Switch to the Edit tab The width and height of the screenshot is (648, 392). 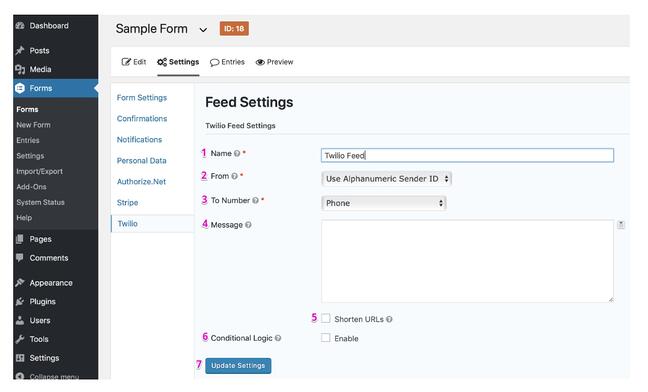(x=133, y=62)
